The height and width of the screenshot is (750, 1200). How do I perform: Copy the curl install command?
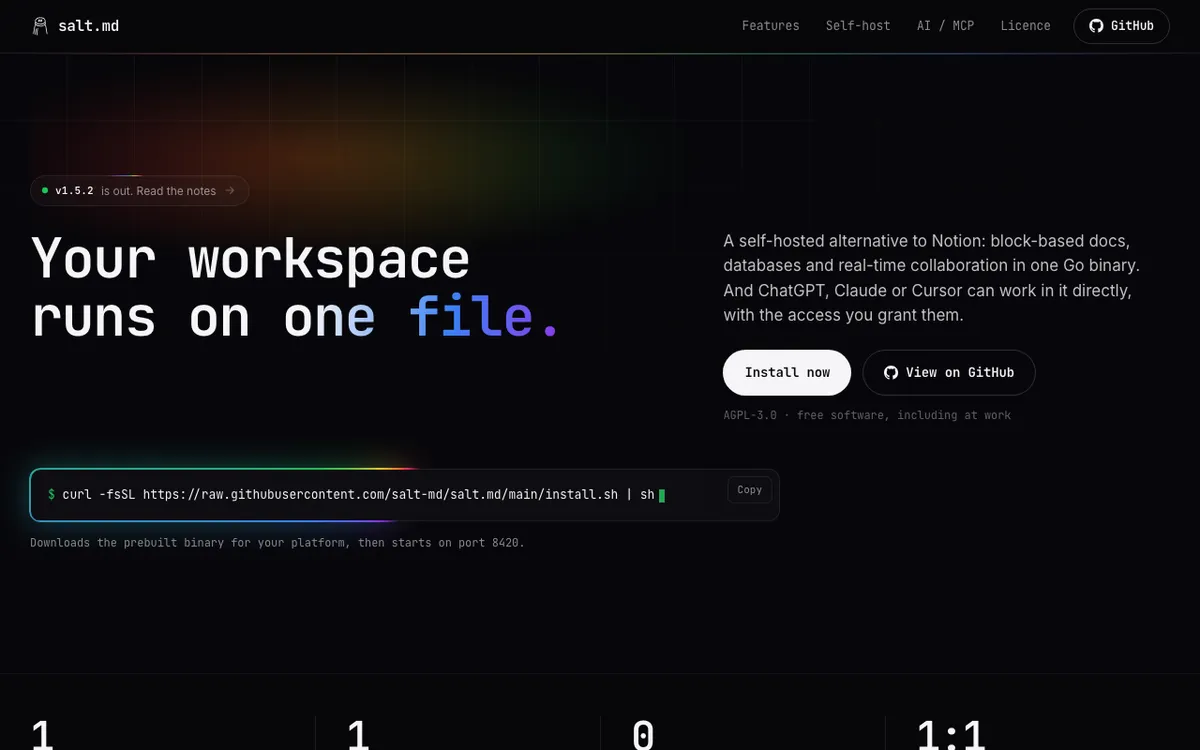(750, 490)
